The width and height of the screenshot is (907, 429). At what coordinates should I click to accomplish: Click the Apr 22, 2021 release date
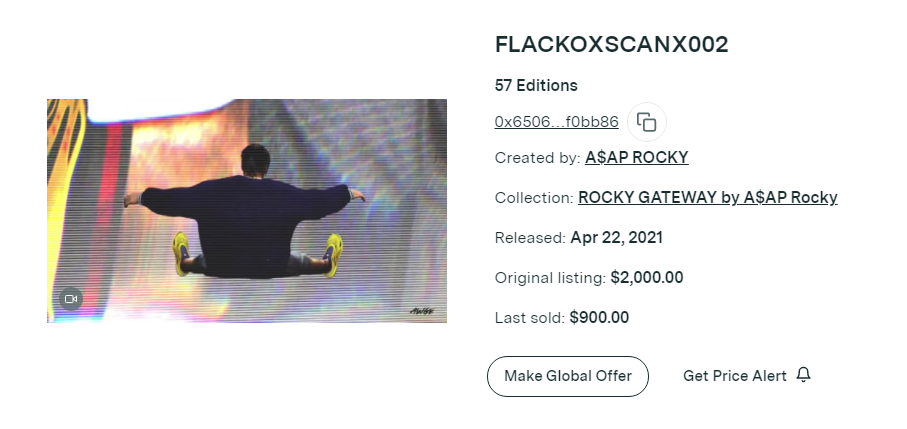tap(616, 238)
